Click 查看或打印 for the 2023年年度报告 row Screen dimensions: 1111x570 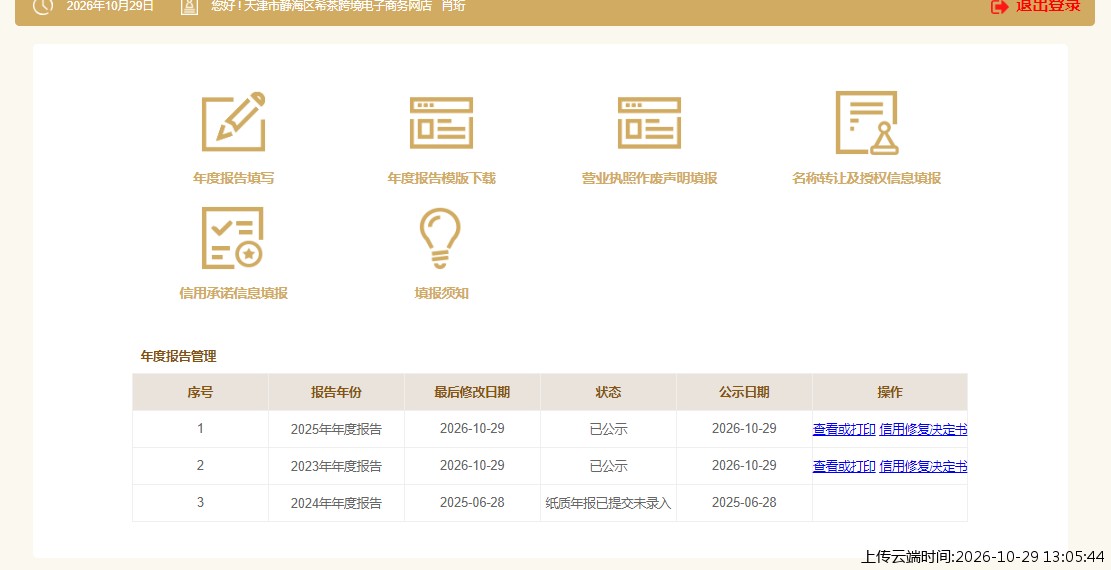[x=844, y=466]
